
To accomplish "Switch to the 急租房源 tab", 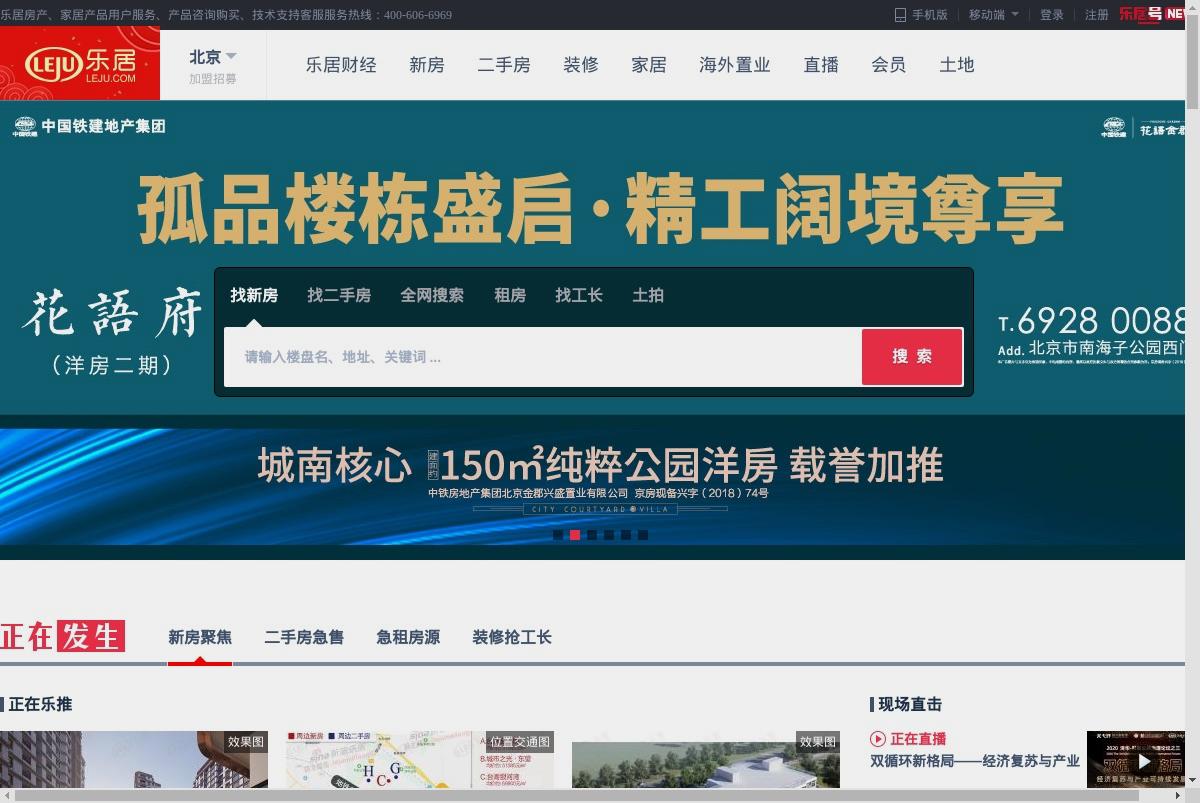I will [x=408, y=637].
